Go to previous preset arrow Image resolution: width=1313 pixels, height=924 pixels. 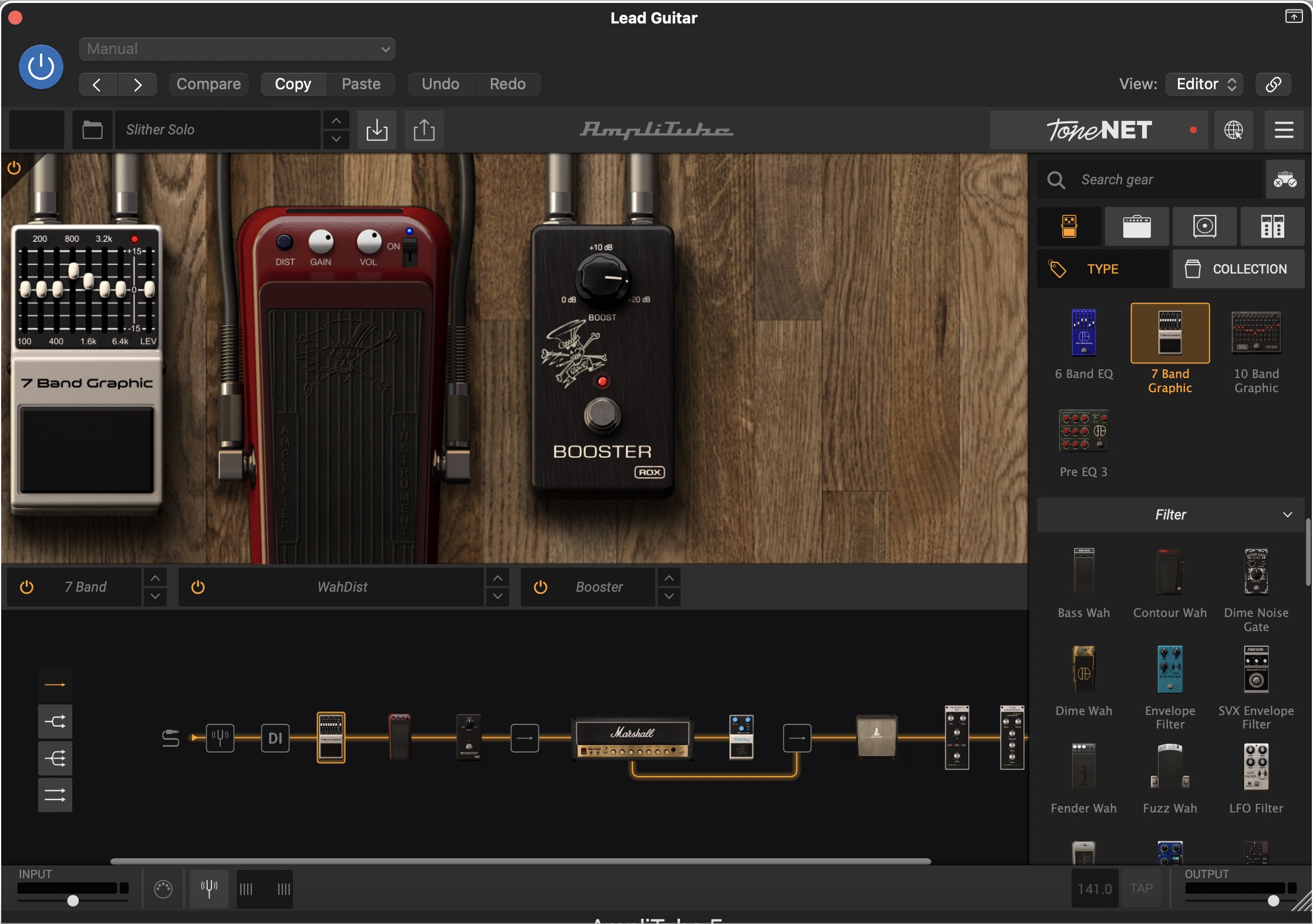tap(97, 85)
